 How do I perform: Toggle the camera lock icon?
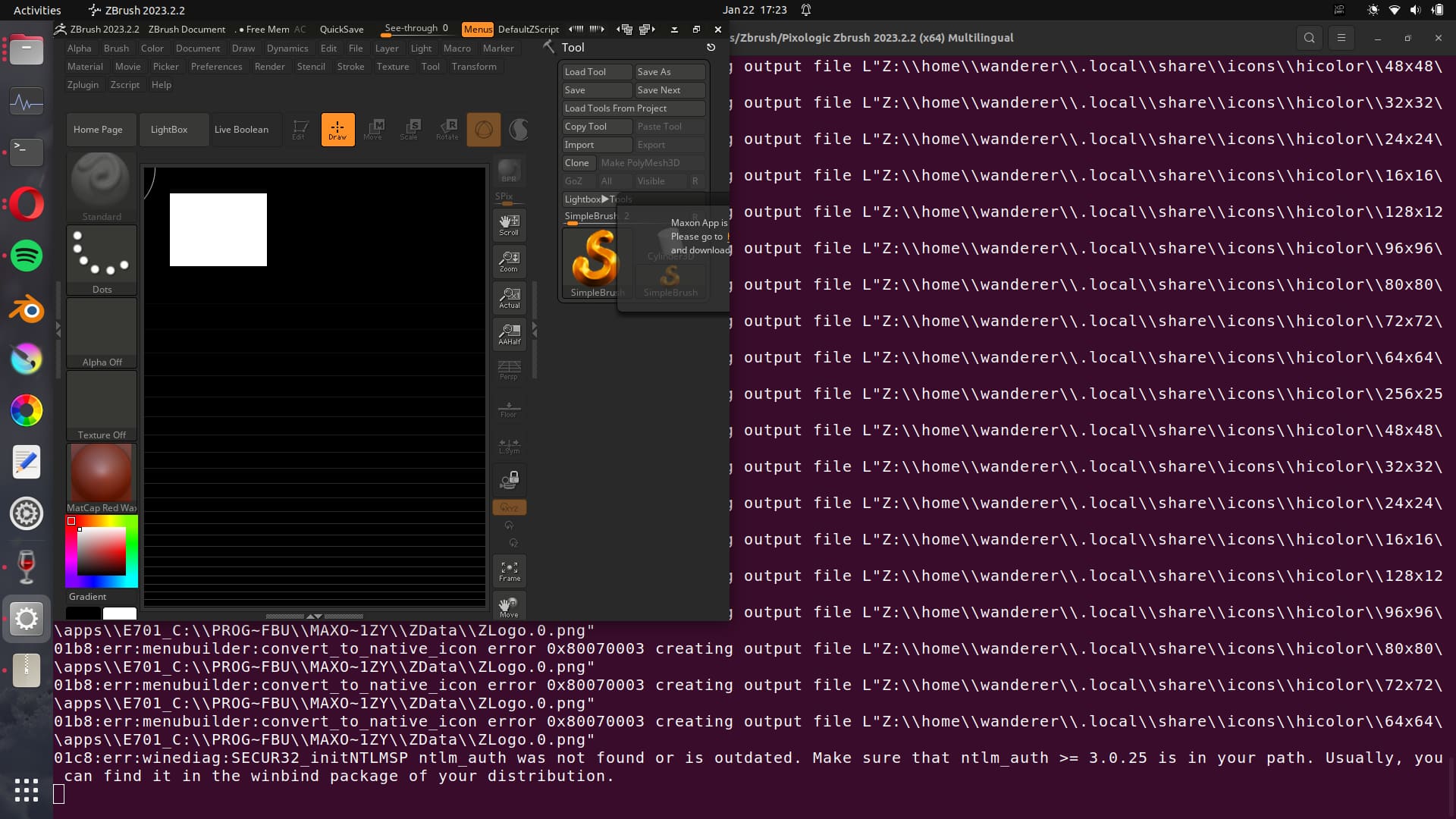pos(509,480)
